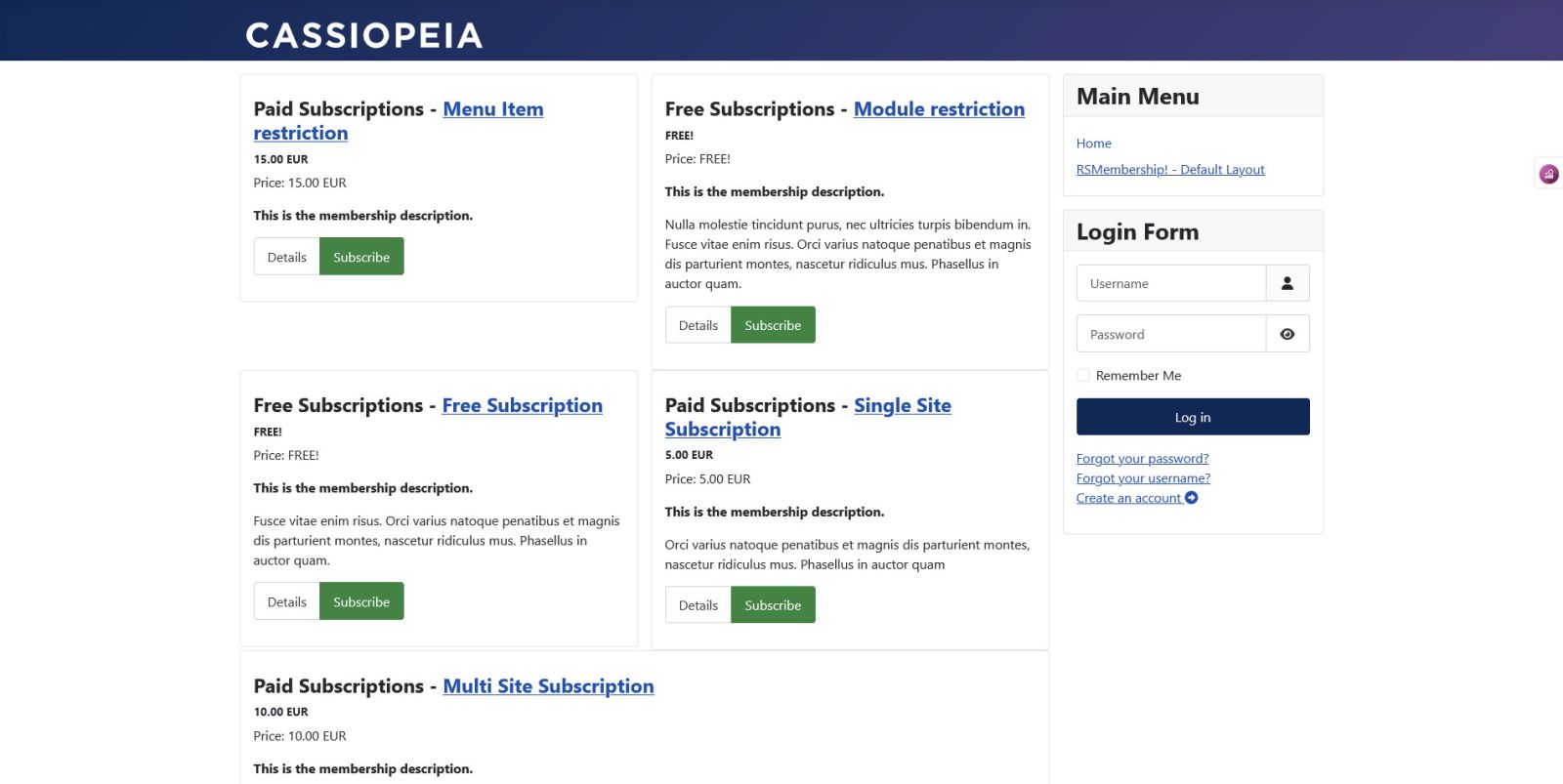Focus the Password input field
Screen dimensions: 1563x784
pos(1171,334)
